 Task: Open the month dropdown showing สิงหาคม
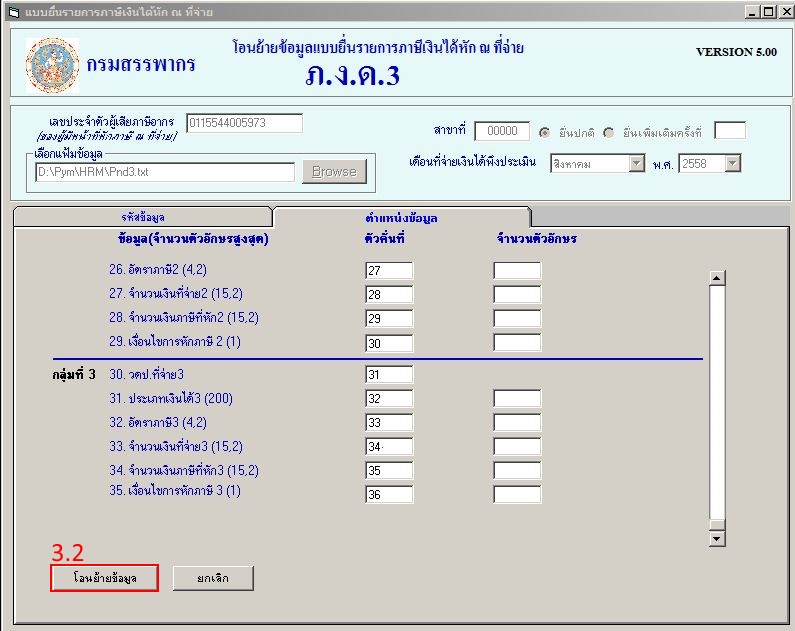point(636,164)
